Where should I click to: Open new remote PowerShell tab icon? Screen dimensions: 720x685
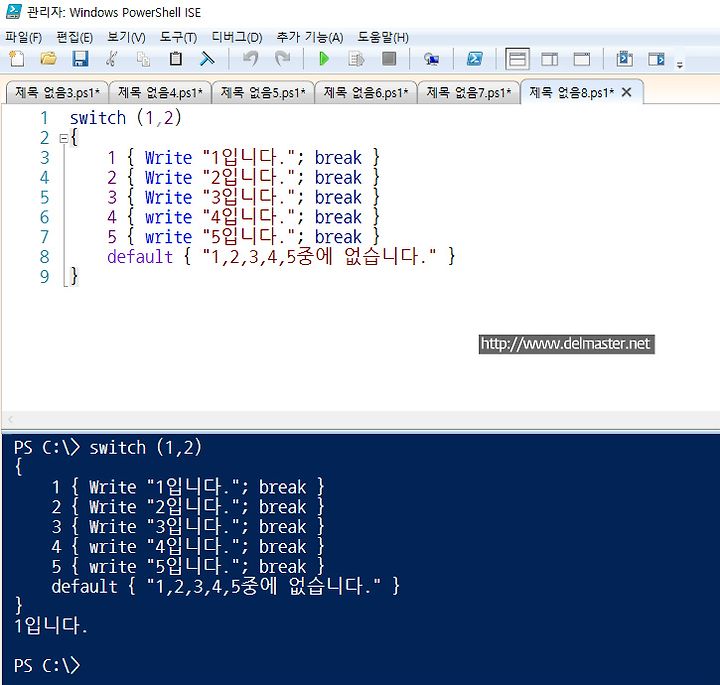[431, 59]
